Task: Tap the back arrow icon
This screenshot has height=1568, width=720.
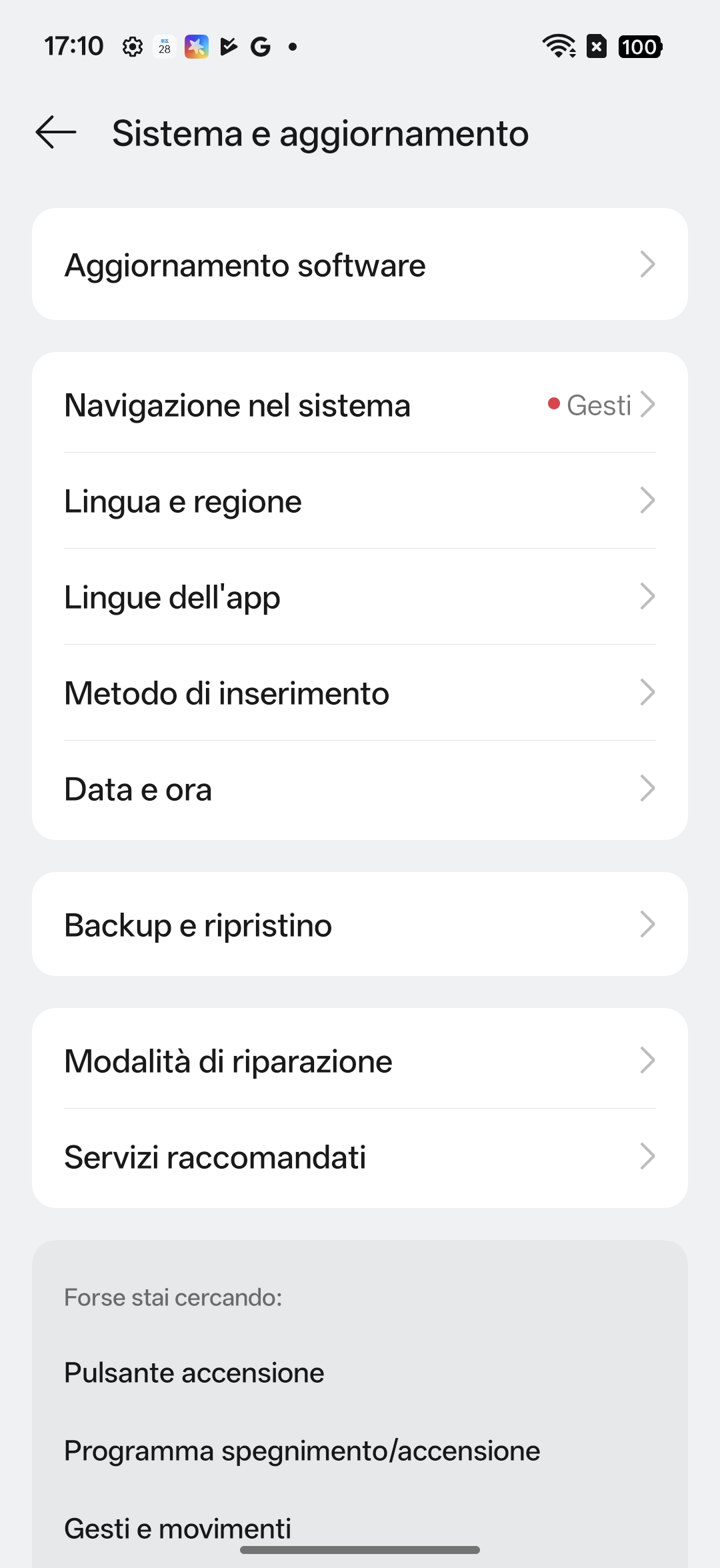Action: point(56,132)
